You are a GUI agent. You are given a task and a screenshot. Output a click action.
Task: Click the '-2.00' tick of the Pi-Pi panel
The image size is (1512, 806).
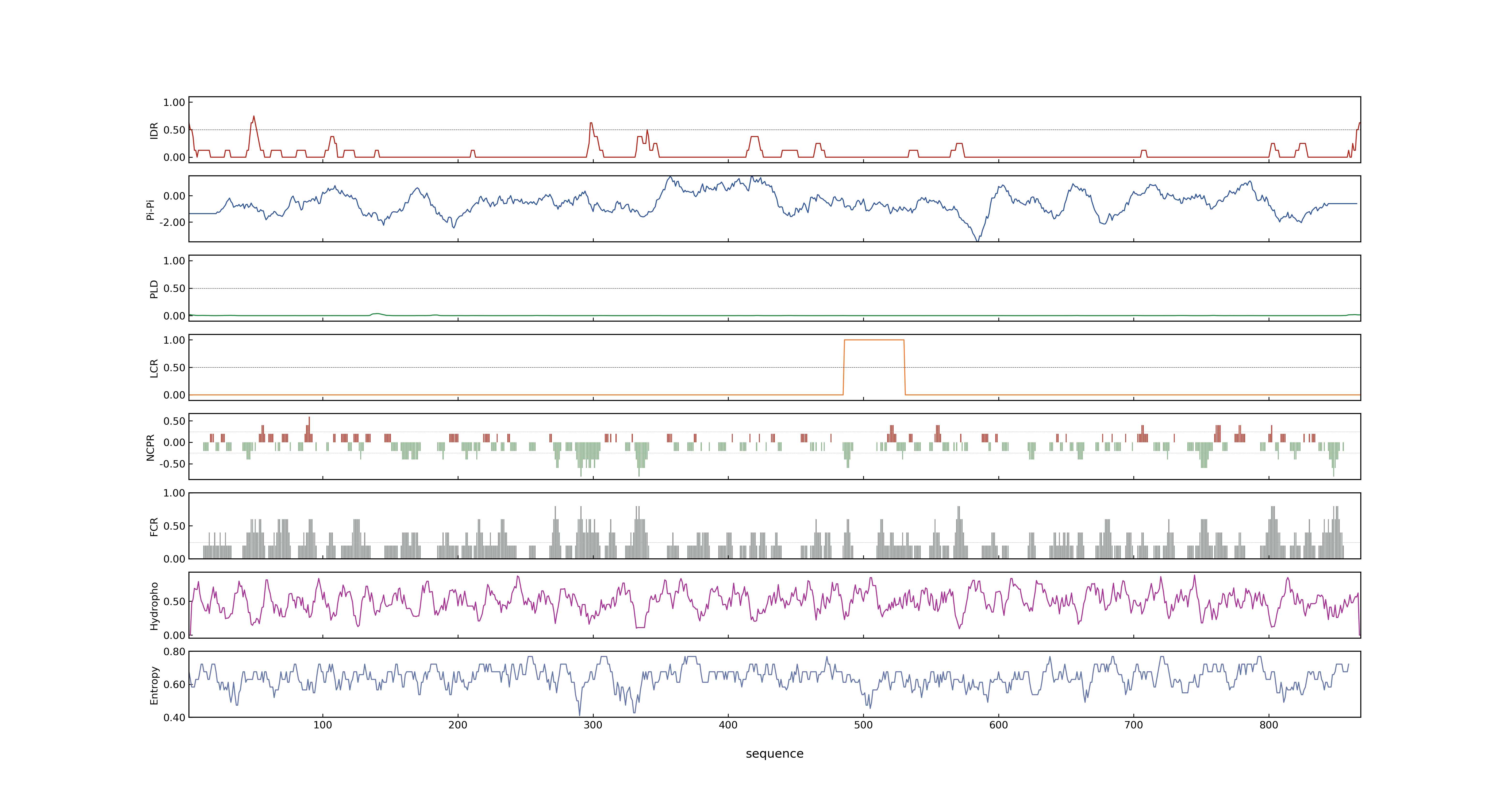click(172, 222)
